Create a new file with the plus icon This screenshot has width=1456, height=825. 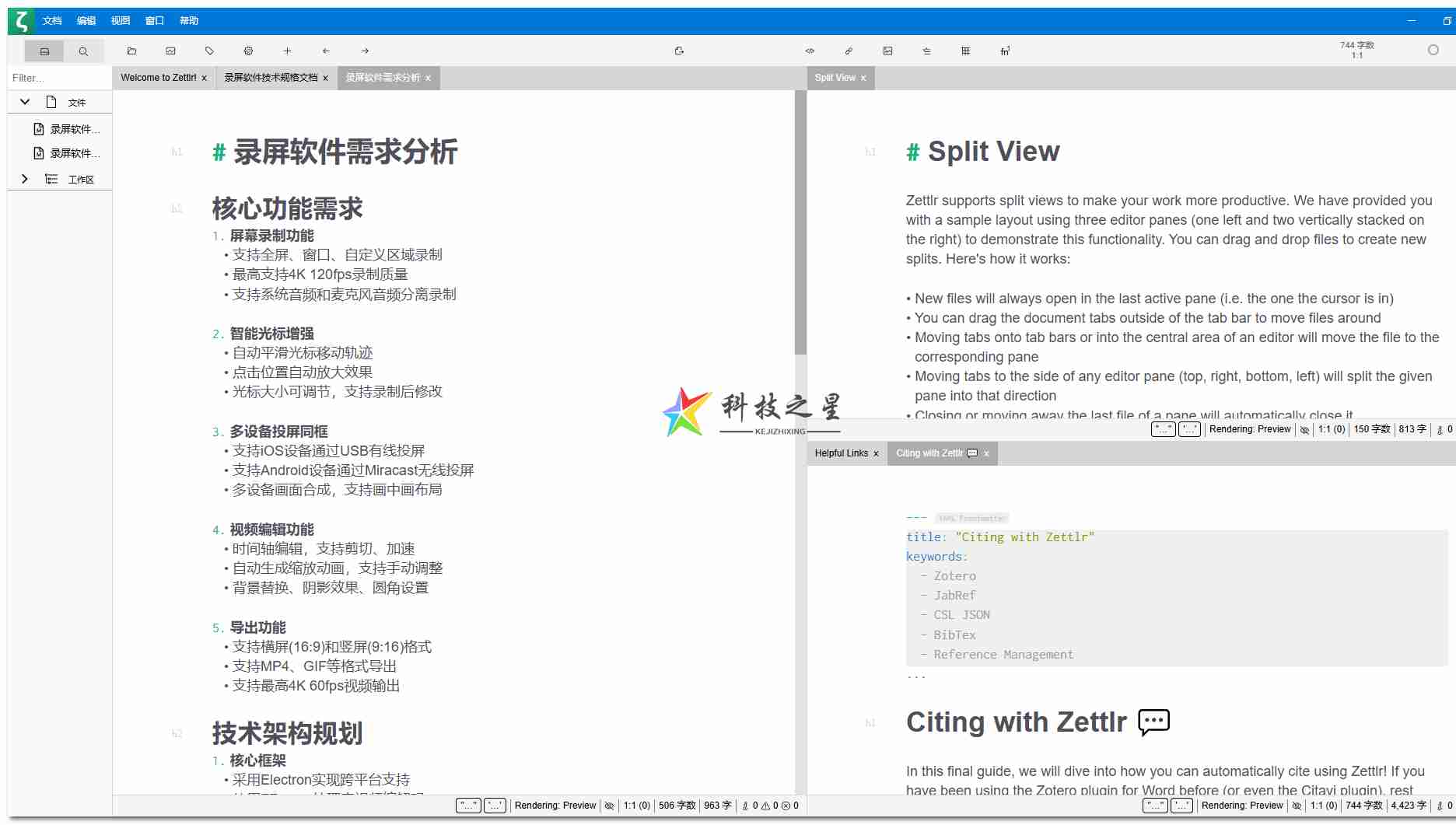287,51
